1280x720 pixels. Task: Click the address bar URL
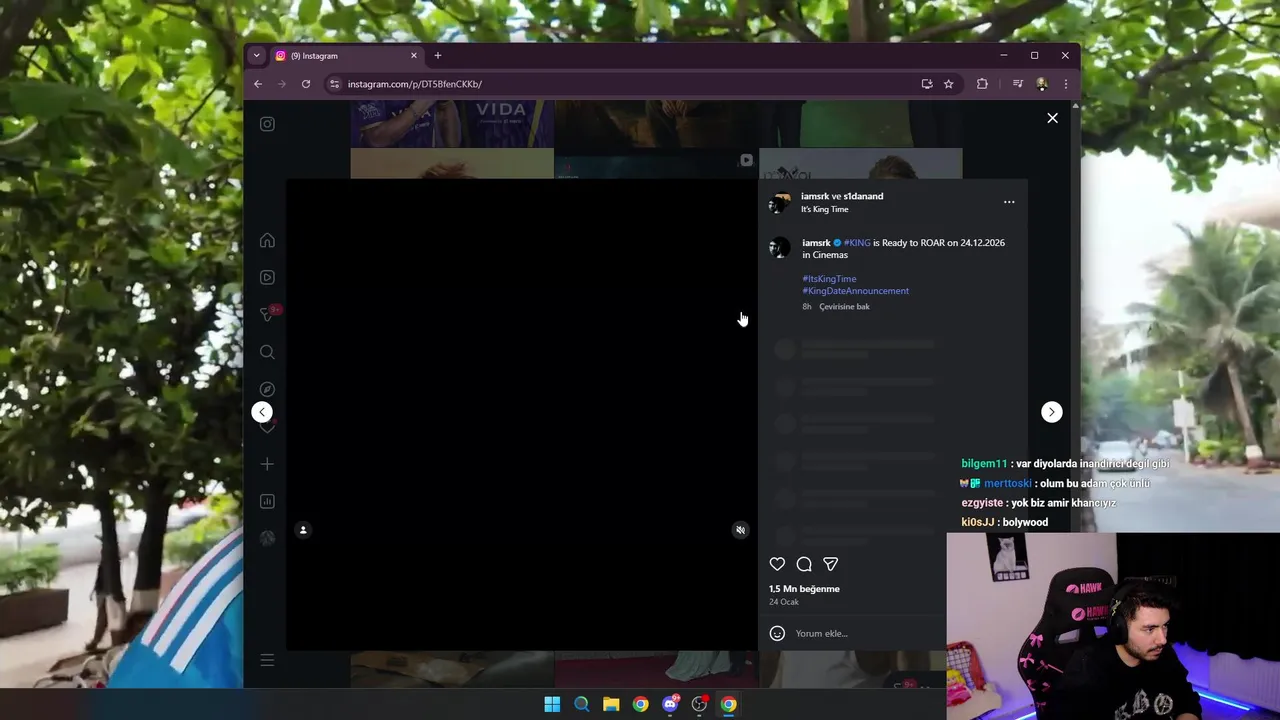click(415, 84)
